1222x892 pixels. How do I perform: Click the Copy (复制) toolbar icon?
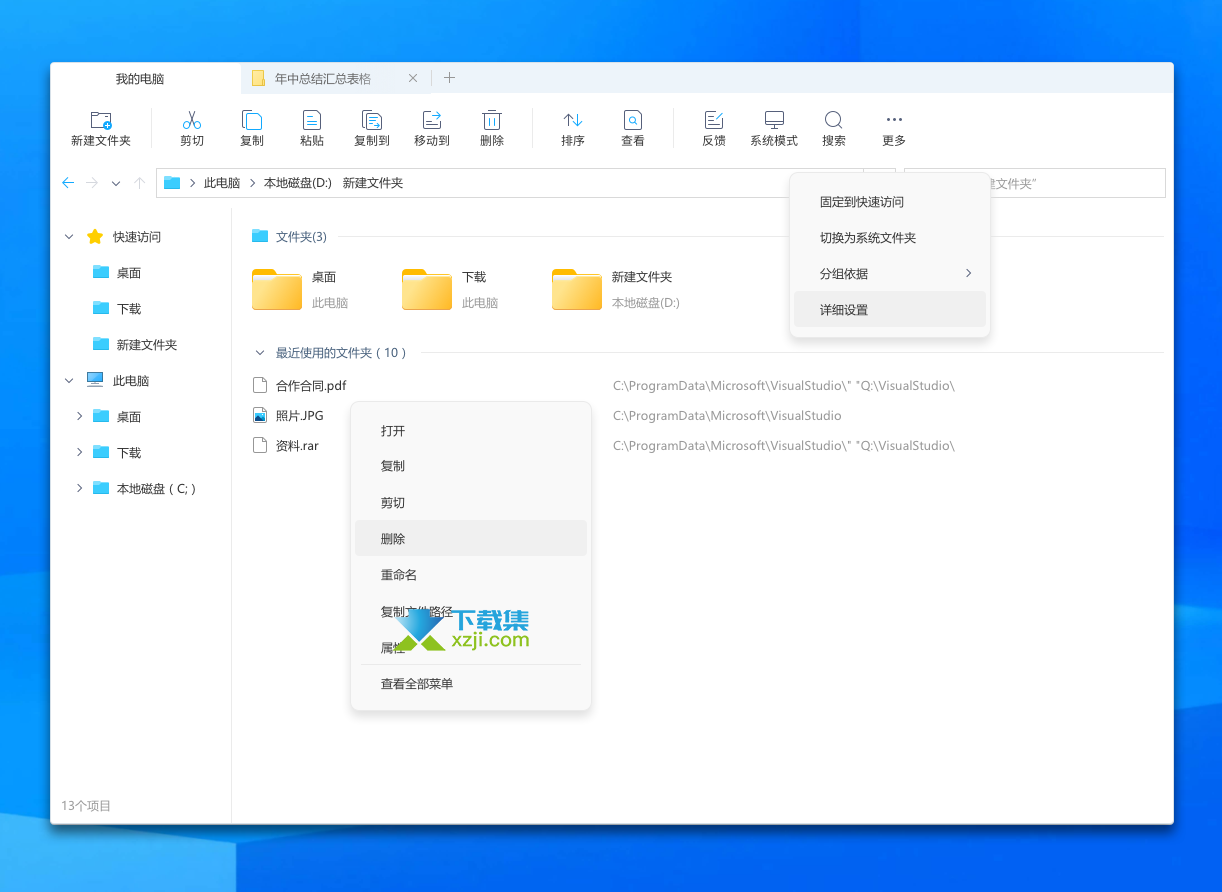[x=252, y=121]
